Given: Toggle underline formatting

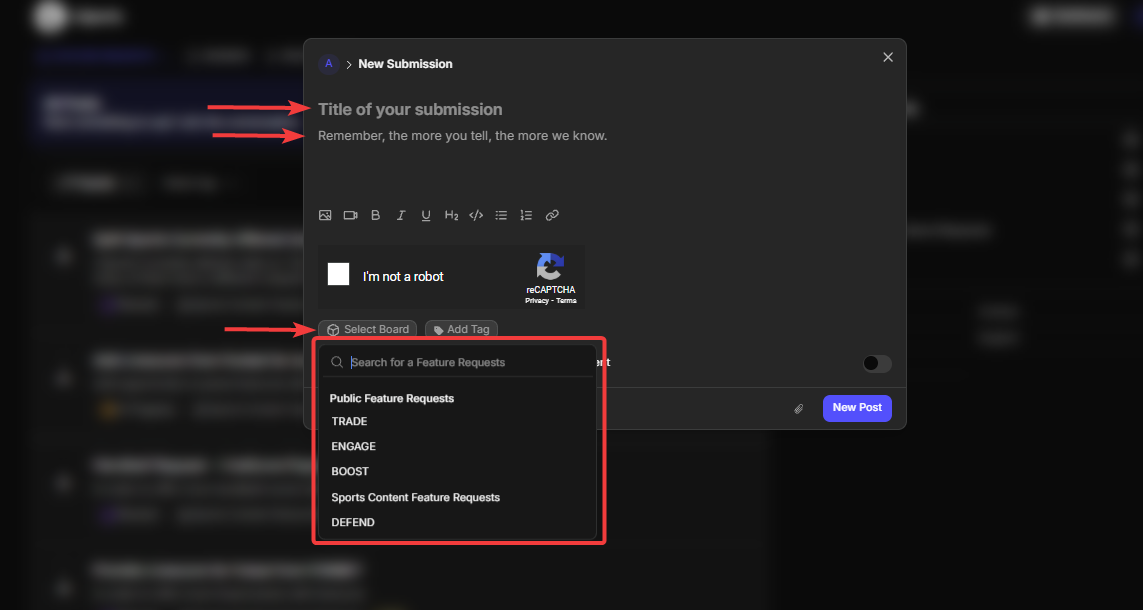Looking at the screenshot, I should pos(426,215).
